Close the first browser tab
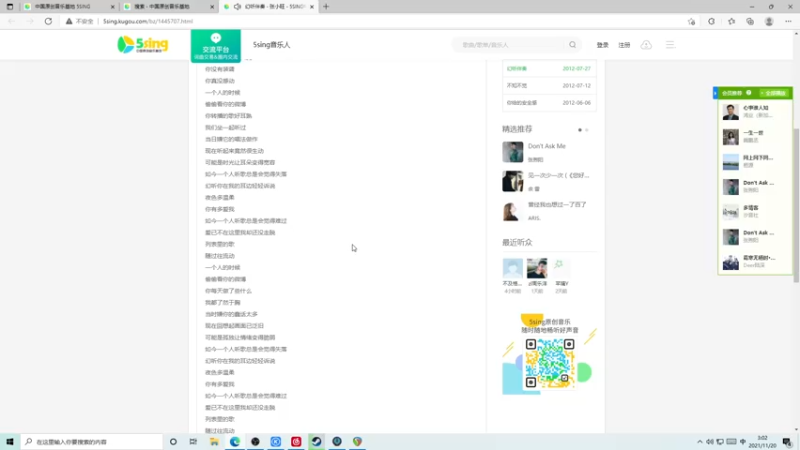The height and width of the screenshot is (450, 800). coord(112,7)
